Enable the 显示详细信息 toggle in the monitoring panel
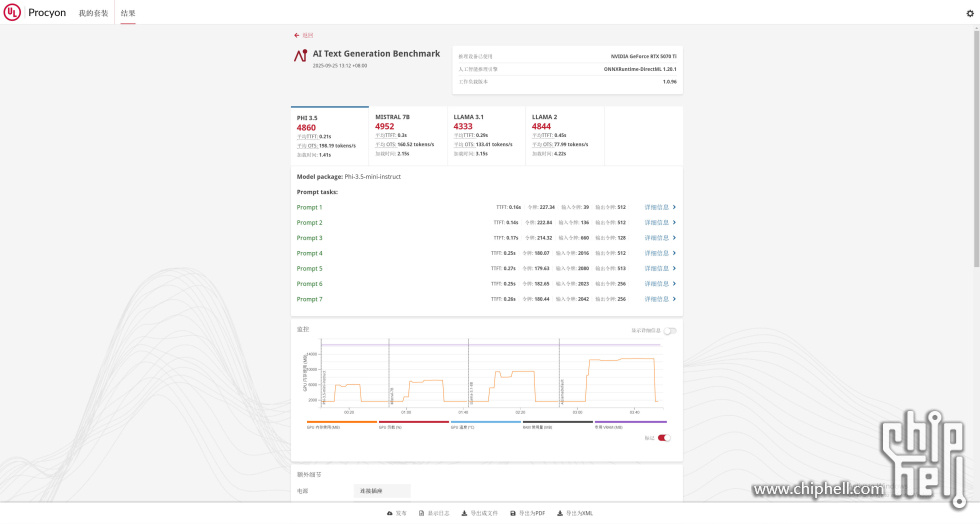 (x=670, y=331)
